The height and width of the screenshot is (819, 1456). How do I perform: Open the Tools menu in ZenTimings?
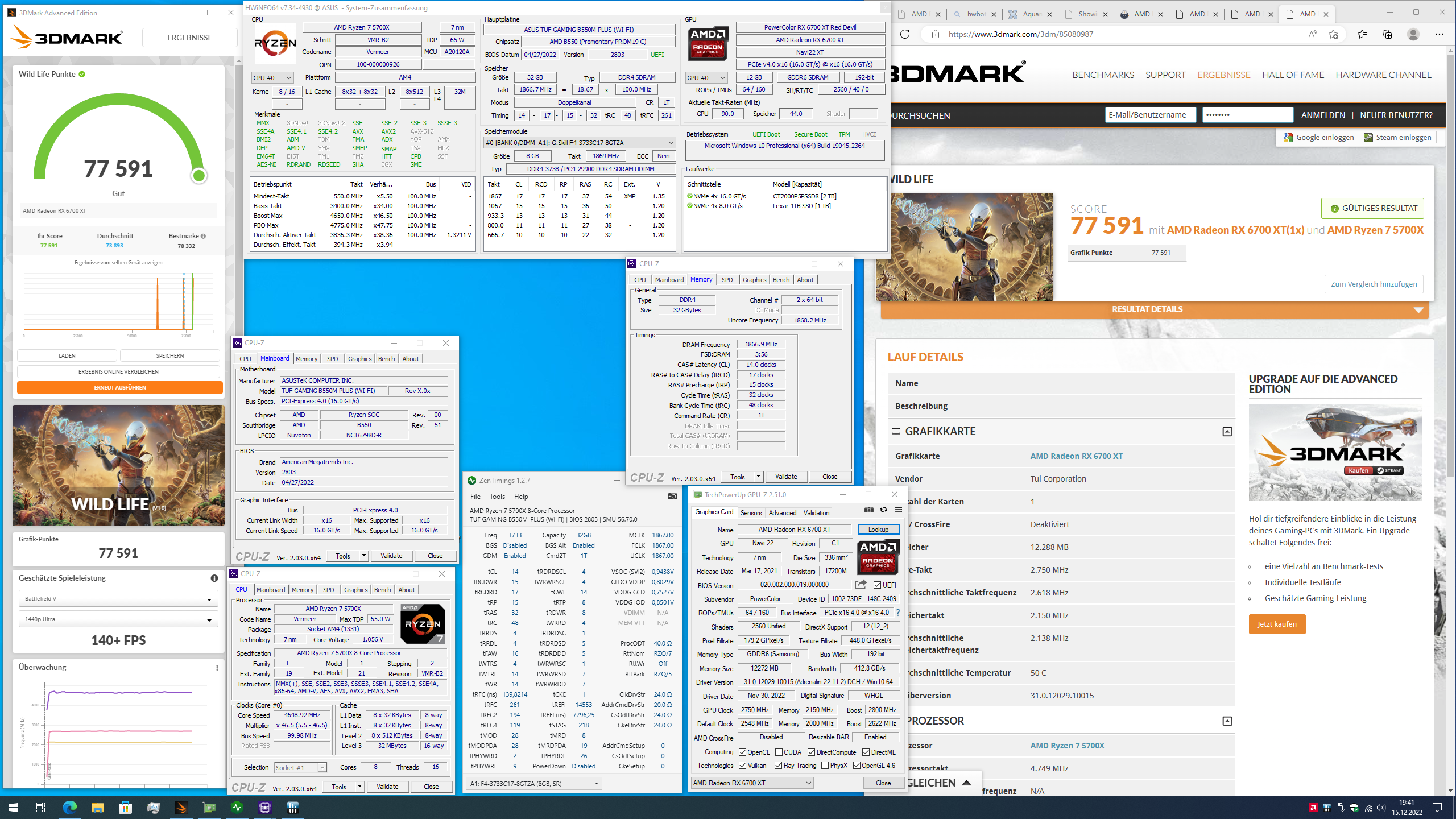[497, 497]
